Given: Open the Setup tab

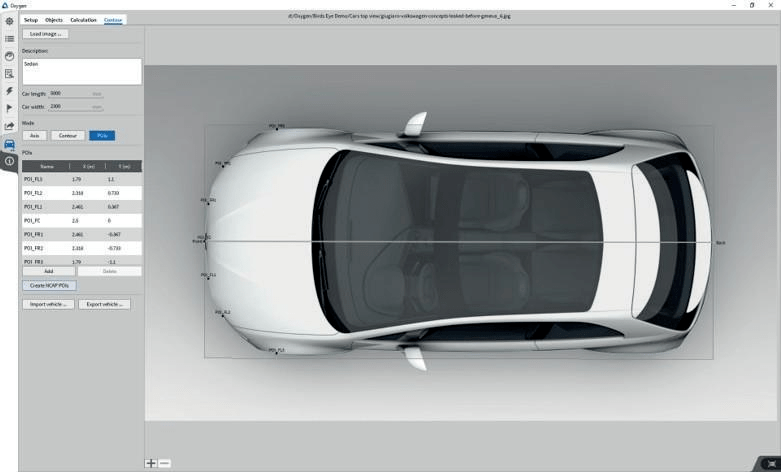Looking at the screenshot, I should click(30, 20).
